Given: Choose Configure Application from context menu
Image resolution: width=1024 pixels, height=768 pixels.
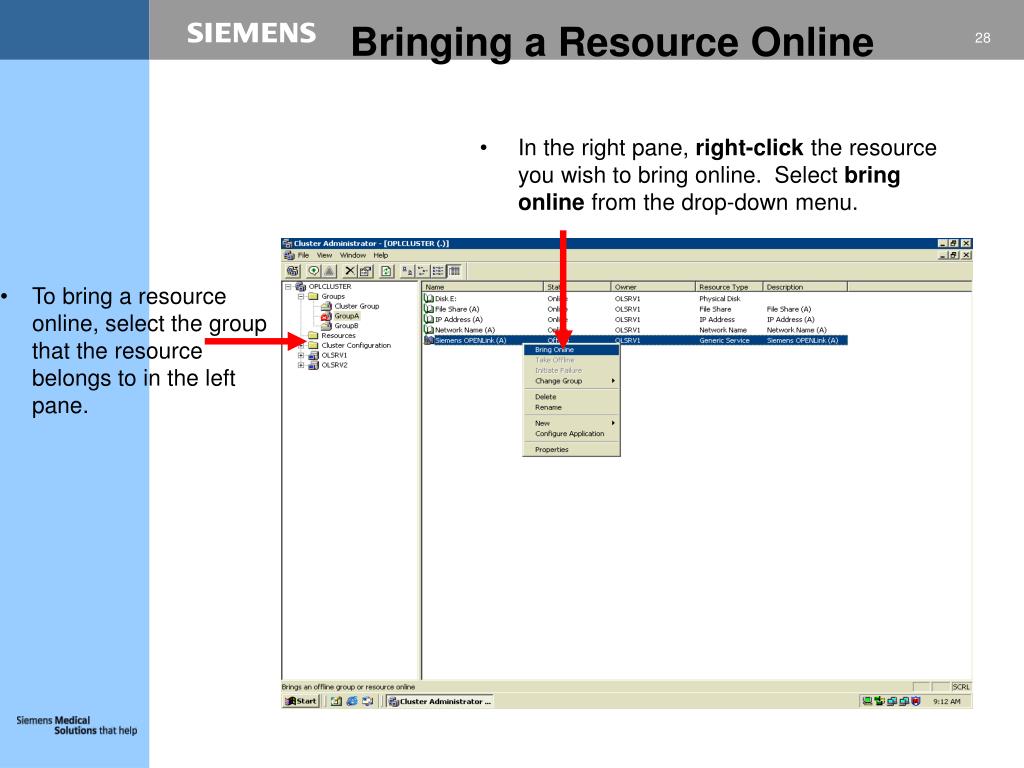Looking at the screenshot, I should [571, 434].
